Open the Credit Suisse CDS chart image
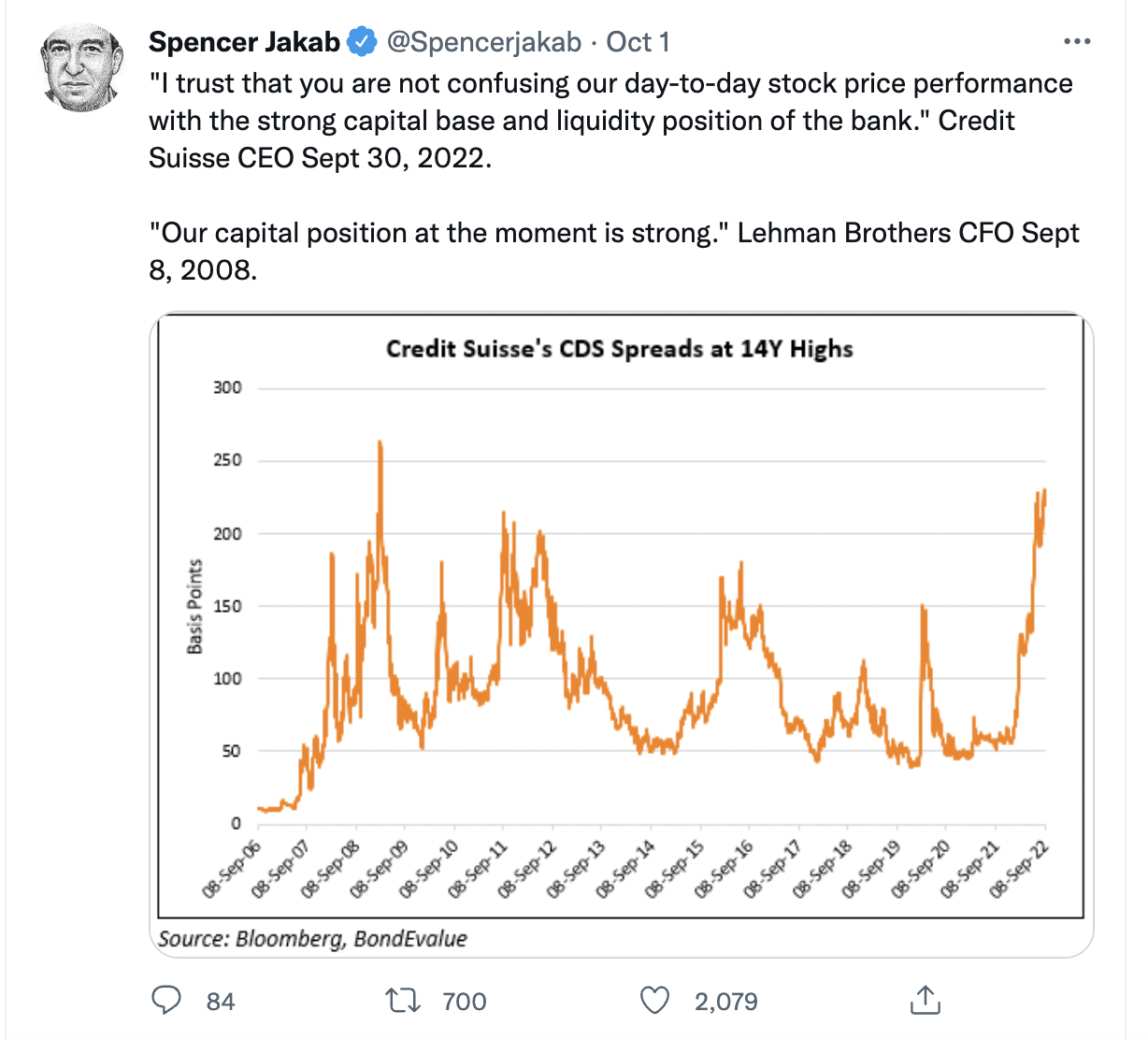This screenshot has height=1040, width=1148. (621, 617)
